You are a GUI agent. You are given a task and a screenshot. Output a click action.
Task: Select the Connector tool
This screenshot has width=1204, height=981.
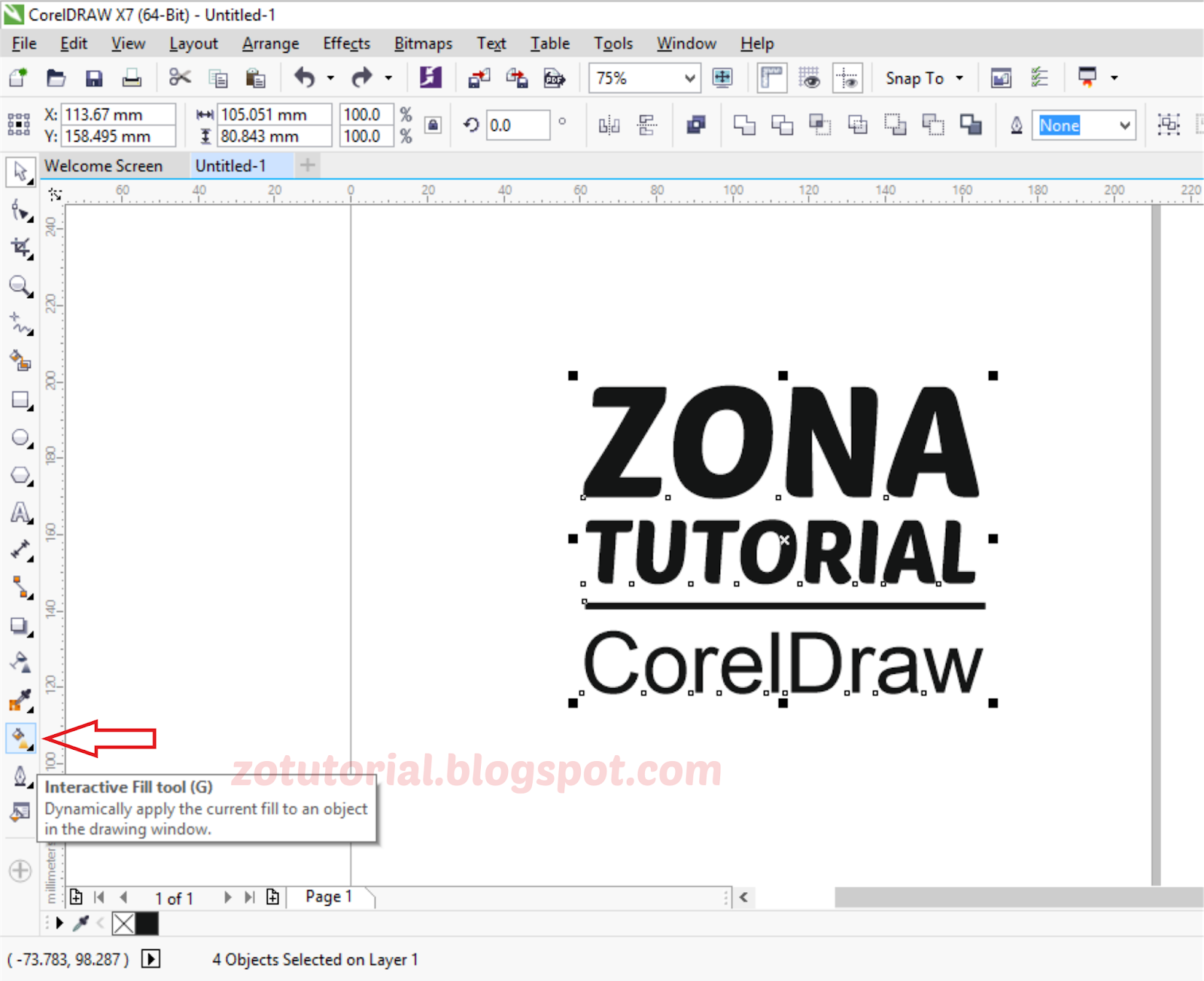tap(20, 588)
